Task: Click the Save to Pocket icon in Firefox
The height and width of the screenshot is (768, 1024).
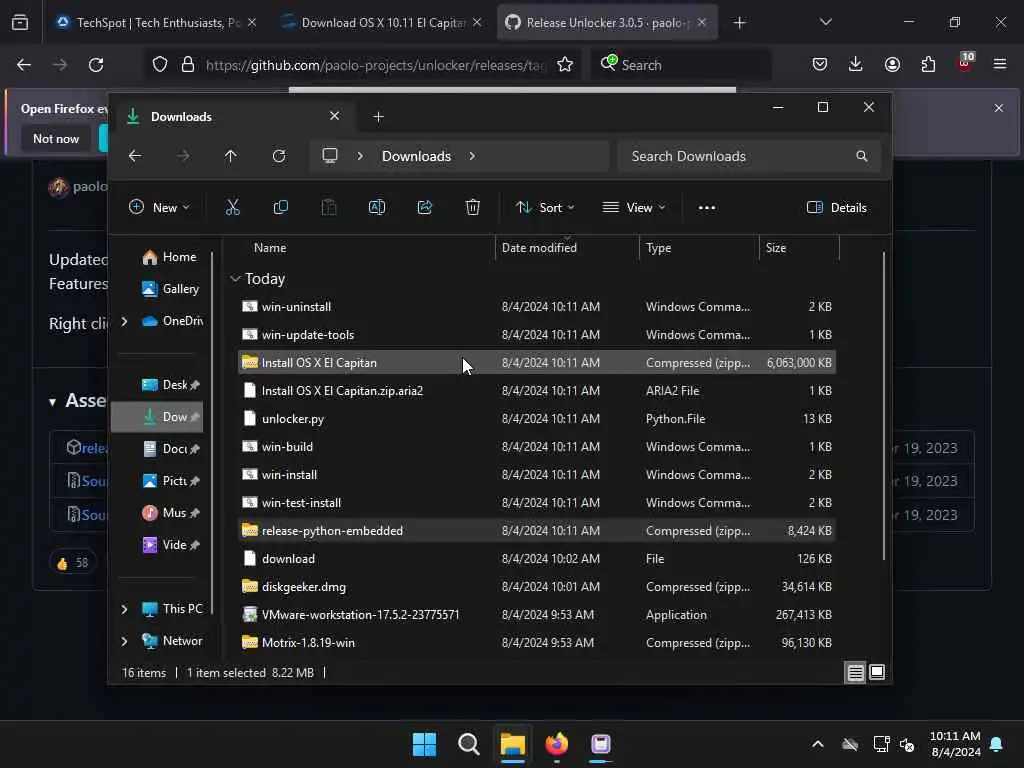Action: pos(820,64)
